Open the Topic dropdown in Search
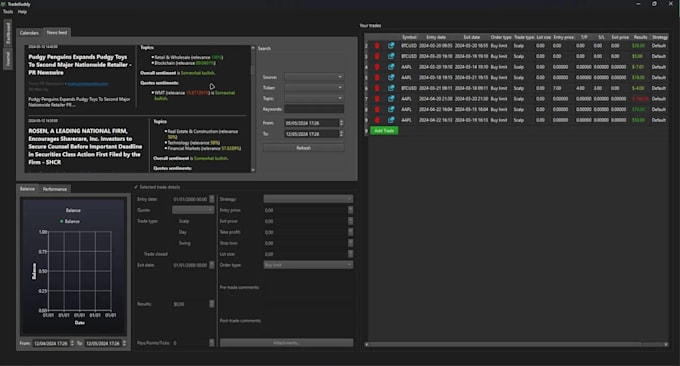Viewport: 680px width, 366px height. [314, 98]
